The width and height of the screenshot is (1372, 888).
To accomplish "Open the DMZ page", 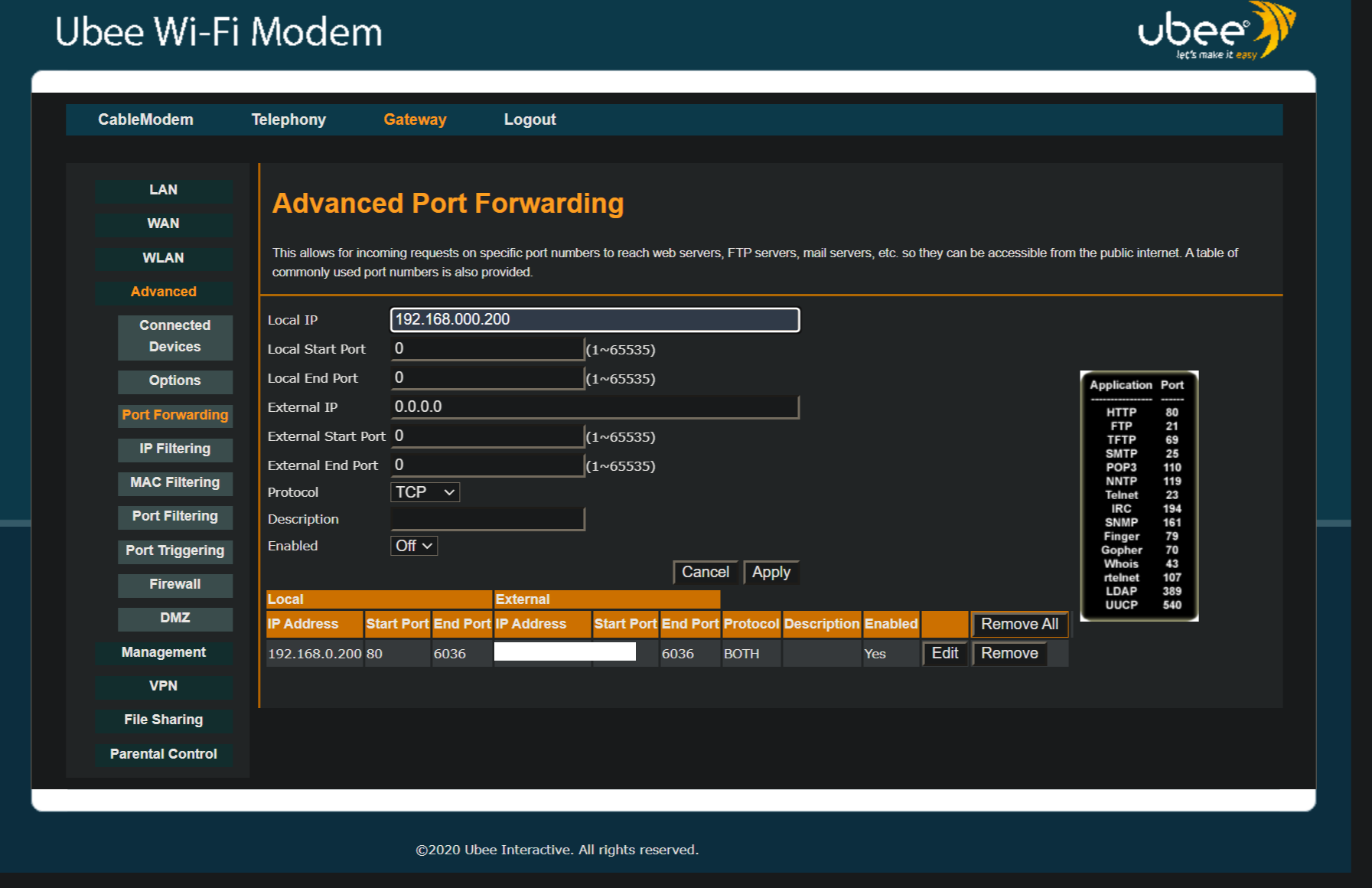I will [175, 618].
